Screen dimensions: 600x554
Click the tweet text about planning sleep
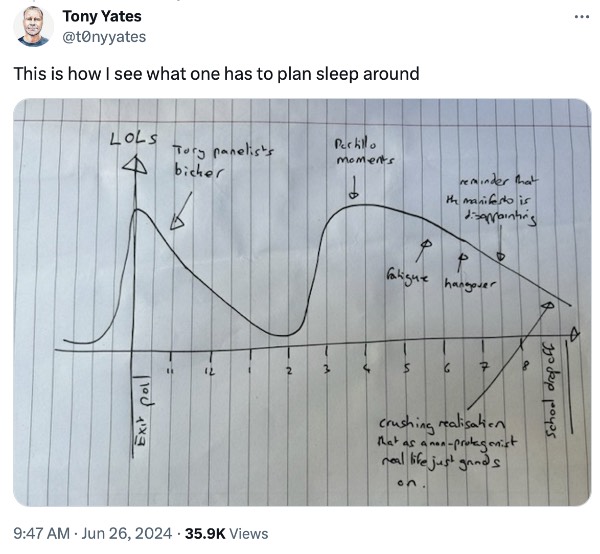coord(217,73)
